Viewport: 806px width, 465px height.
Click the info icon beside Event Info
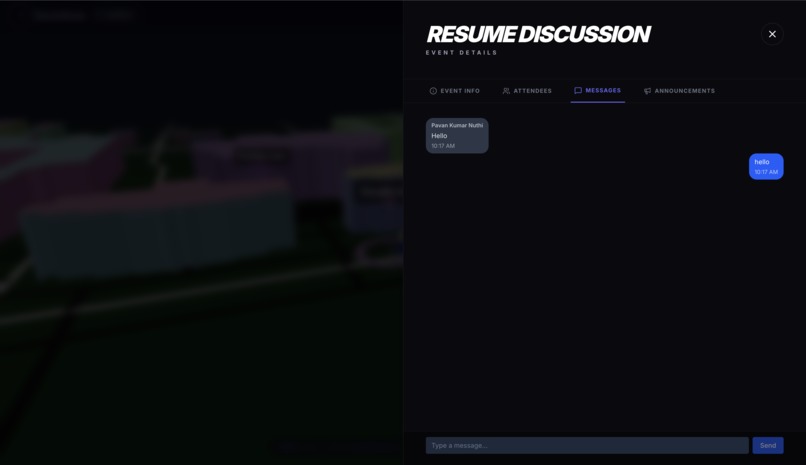click(433, 91)
